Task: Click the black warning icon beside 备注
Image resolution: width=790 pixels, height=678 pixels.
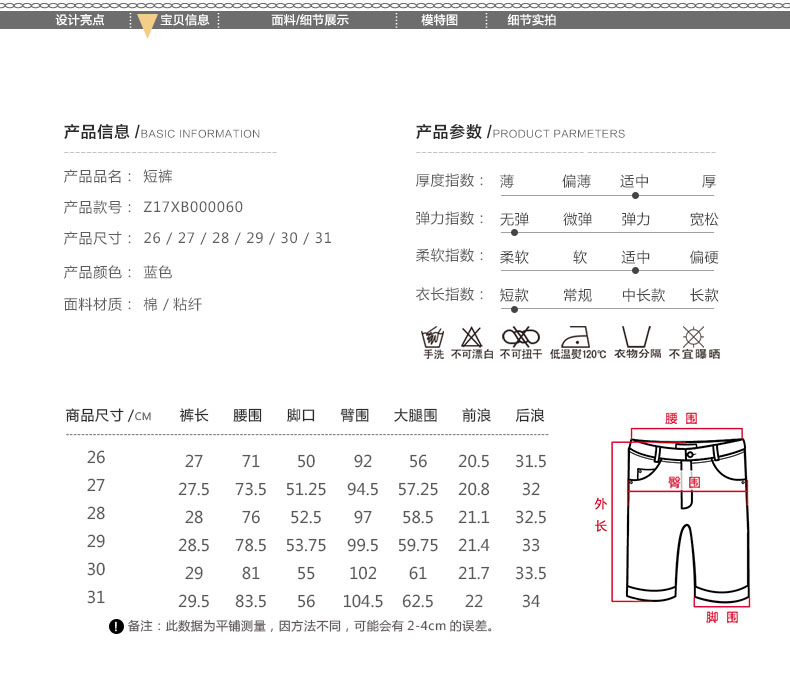Action: (x=116, y=627)
